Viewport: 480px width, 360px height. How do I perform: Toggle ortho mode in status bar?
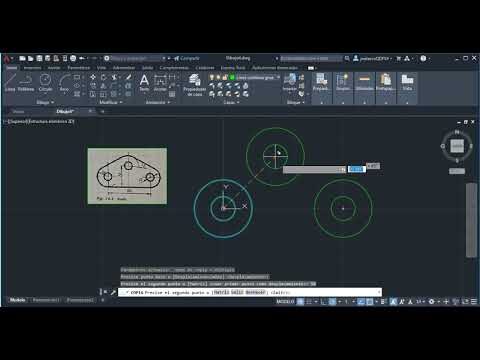coord(323,301)
